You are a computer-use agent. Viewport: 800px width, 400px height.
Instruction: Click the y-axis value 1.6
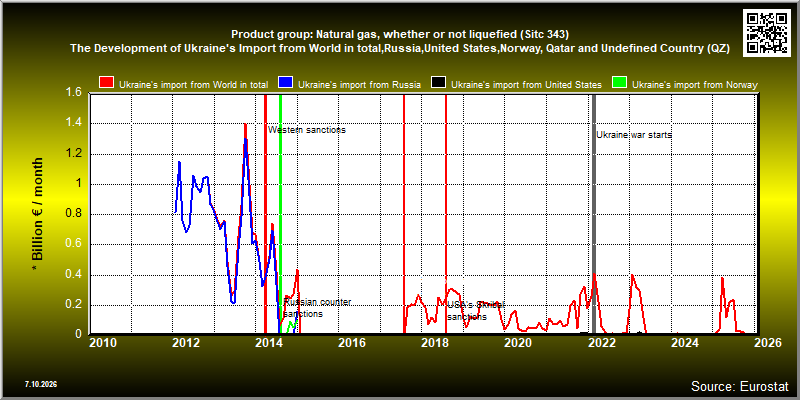[x=74, y=93]
